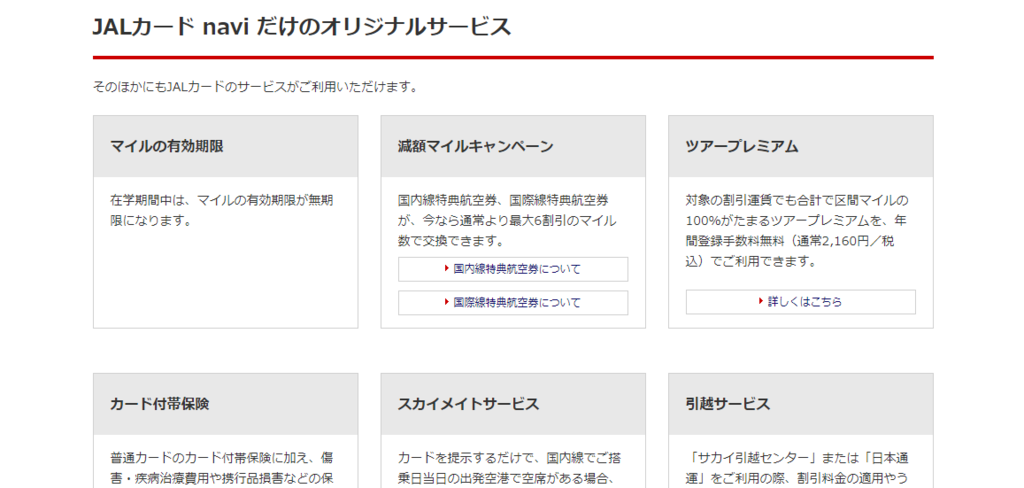The width and height of the screenshot is (1024, 488).
Task: Click the red arrow beside 詳しくはこちら
Action: pos(761,301)
